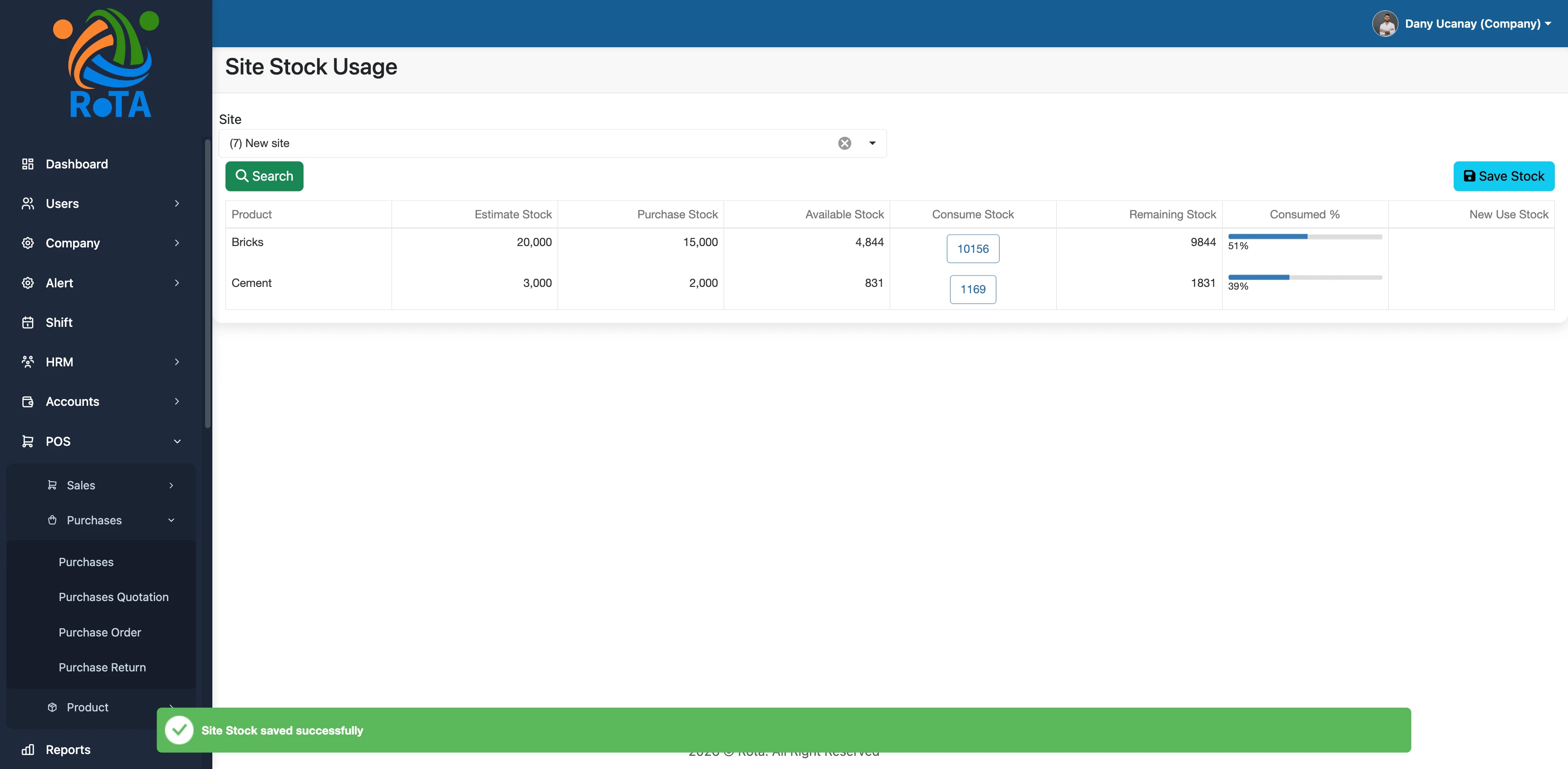Viewport: 1568px width, 769px height.
Task: Expand the Company menu chevron
Action: 176,243
